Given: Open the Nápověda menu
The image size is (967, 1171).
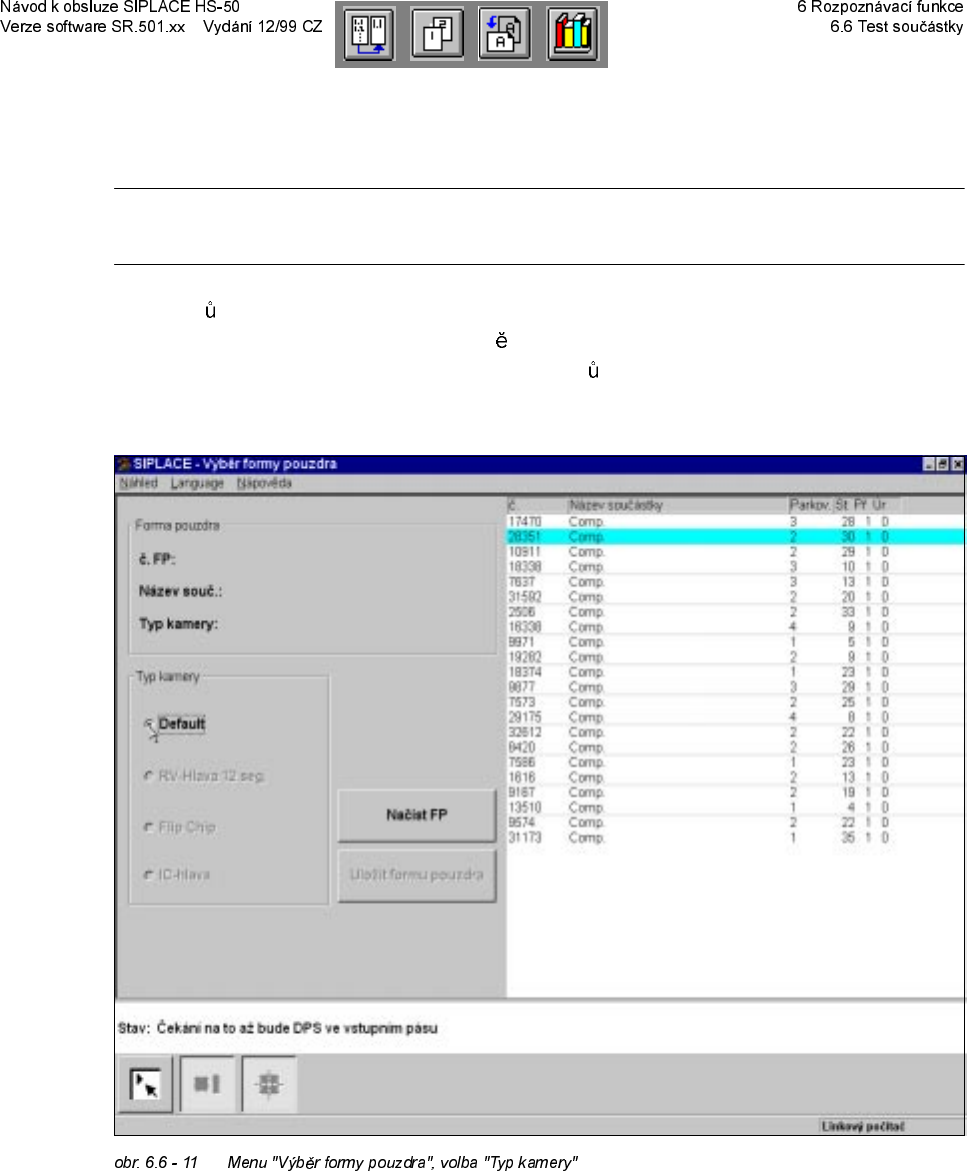Looking at the screenshot, I should pos(264,483).
